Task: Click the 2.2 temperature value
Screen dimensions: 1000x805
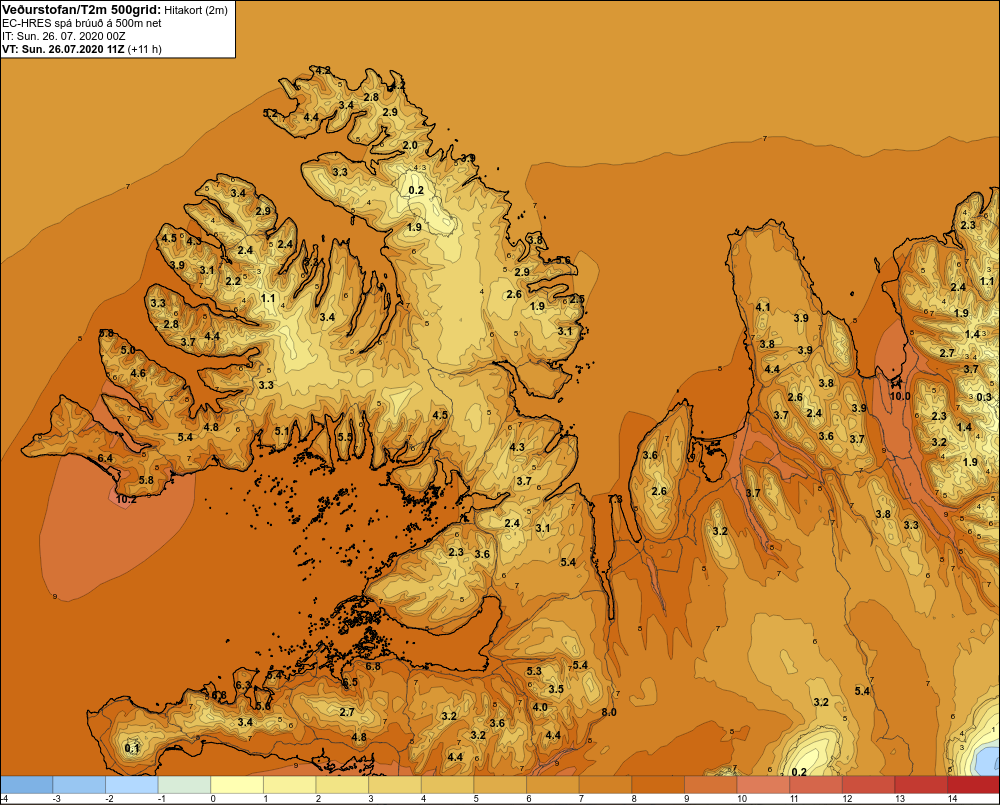Action: (x=233, y=281)
